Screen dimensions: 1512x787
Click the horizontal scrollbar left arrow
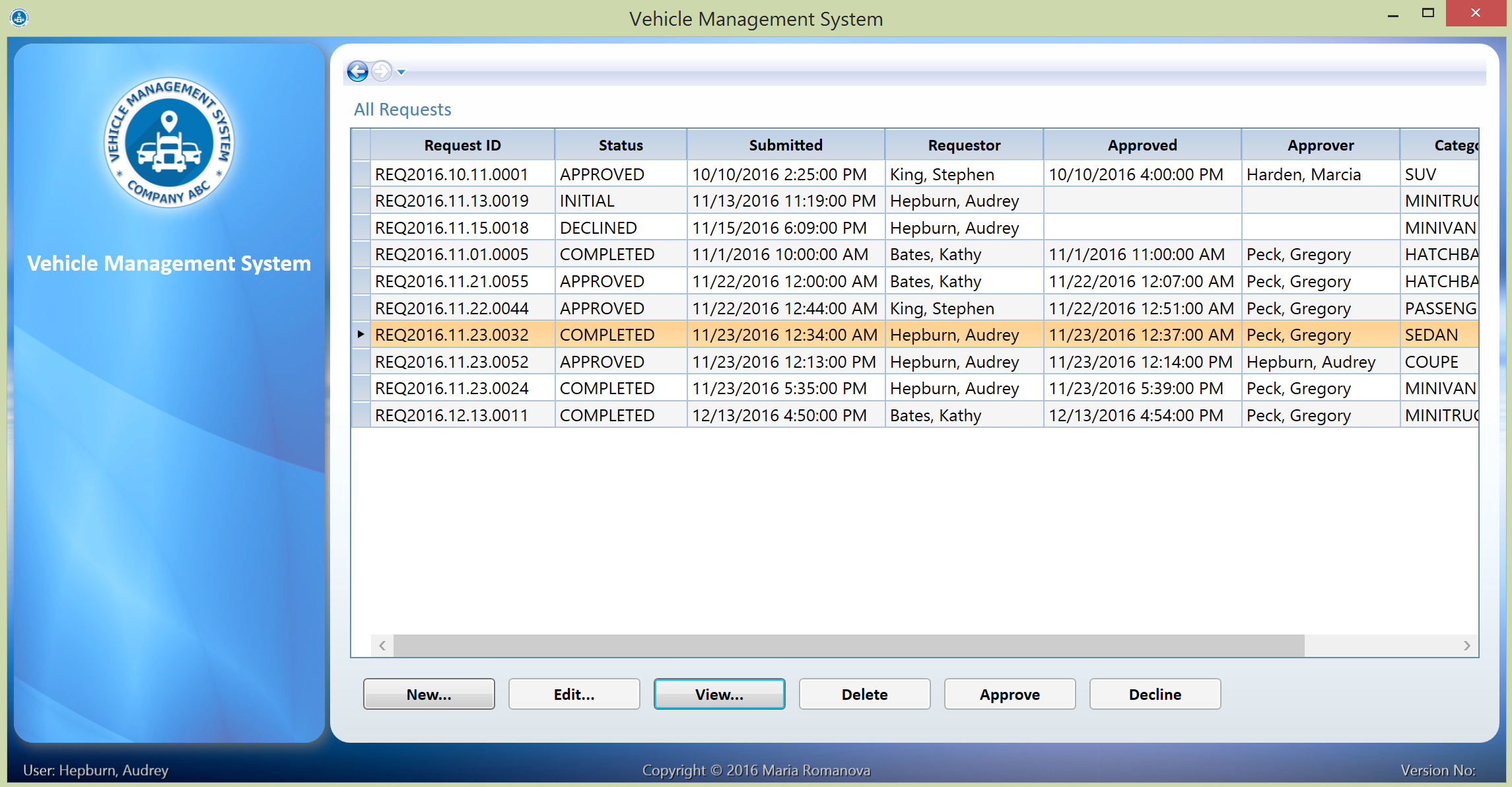point(382,646)
